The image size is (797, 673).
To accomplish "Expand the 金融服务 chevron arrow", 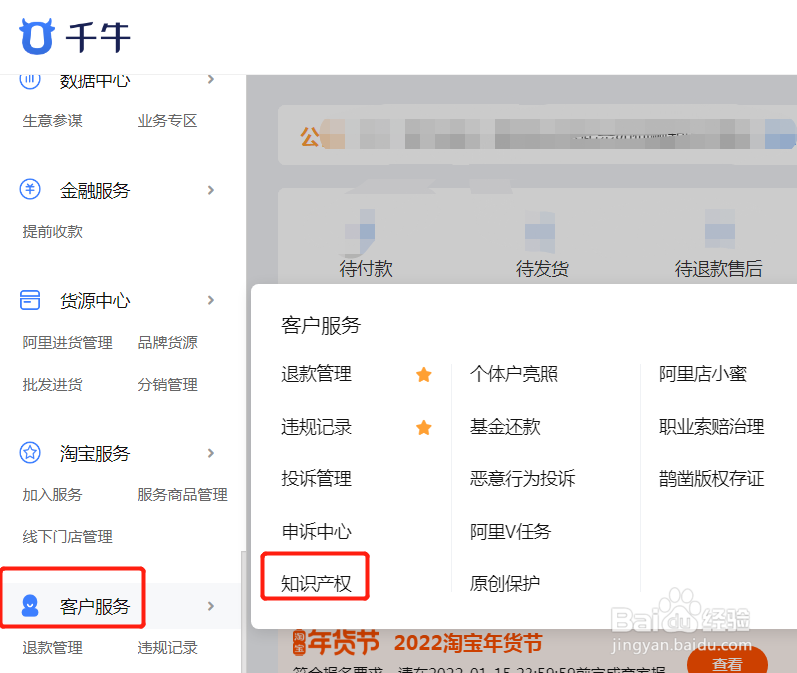I will pyautogui.click(x=211, y=190).
